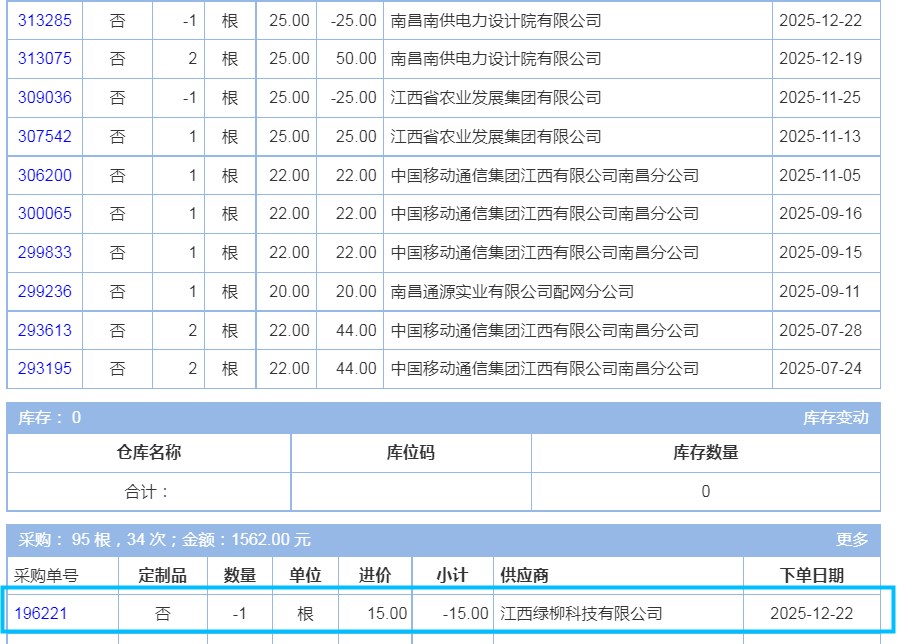Screen dimensions: 898x644
Task: Click the 供应商 column header
Action: click(x=524, y=575)
